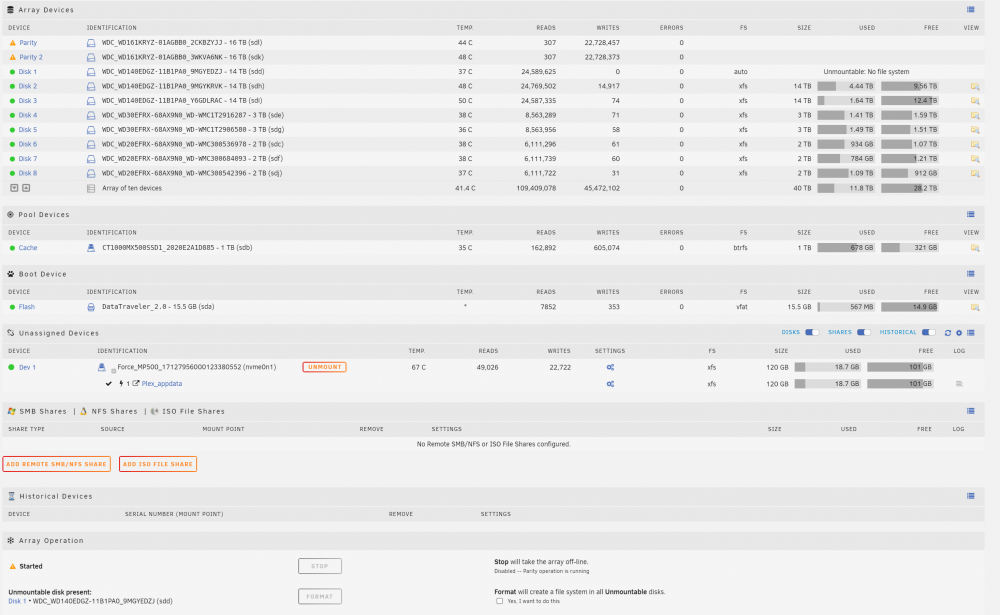
Task: Click the Stop array button
Action: 320,566
